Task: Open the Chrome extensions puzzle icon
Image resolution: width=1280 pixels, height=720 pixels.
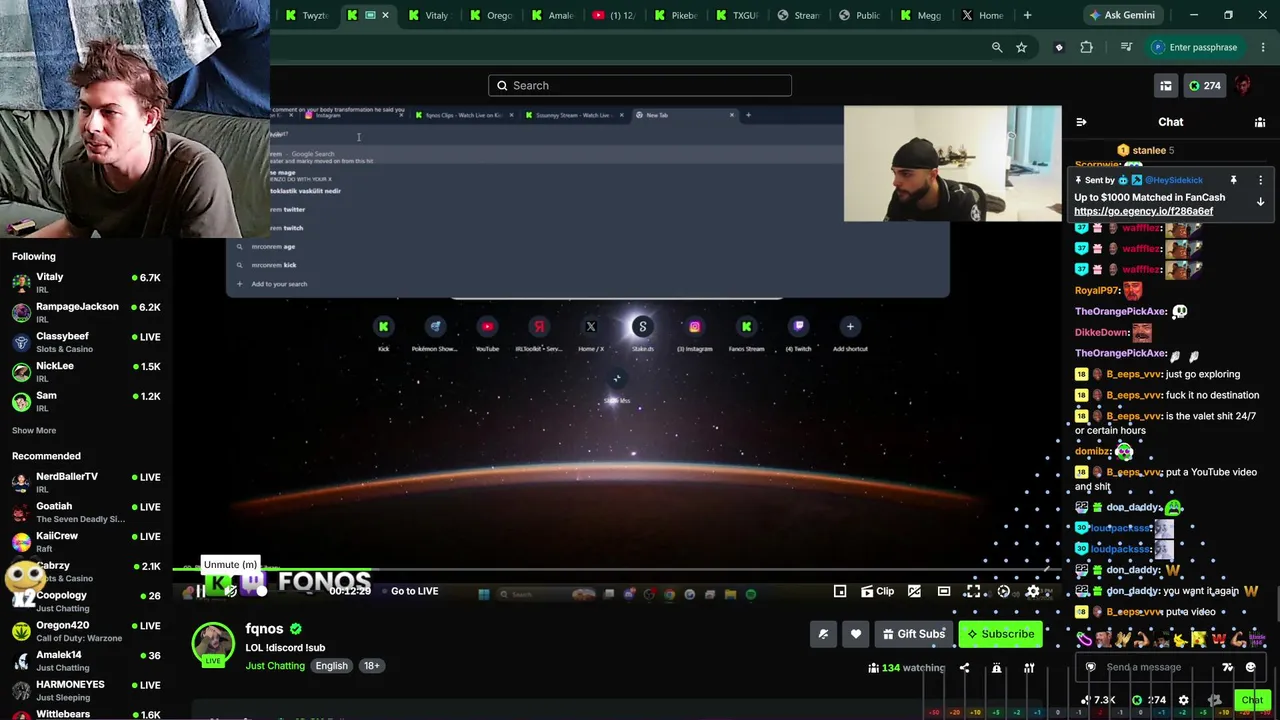Action: tap(1086, 47)
